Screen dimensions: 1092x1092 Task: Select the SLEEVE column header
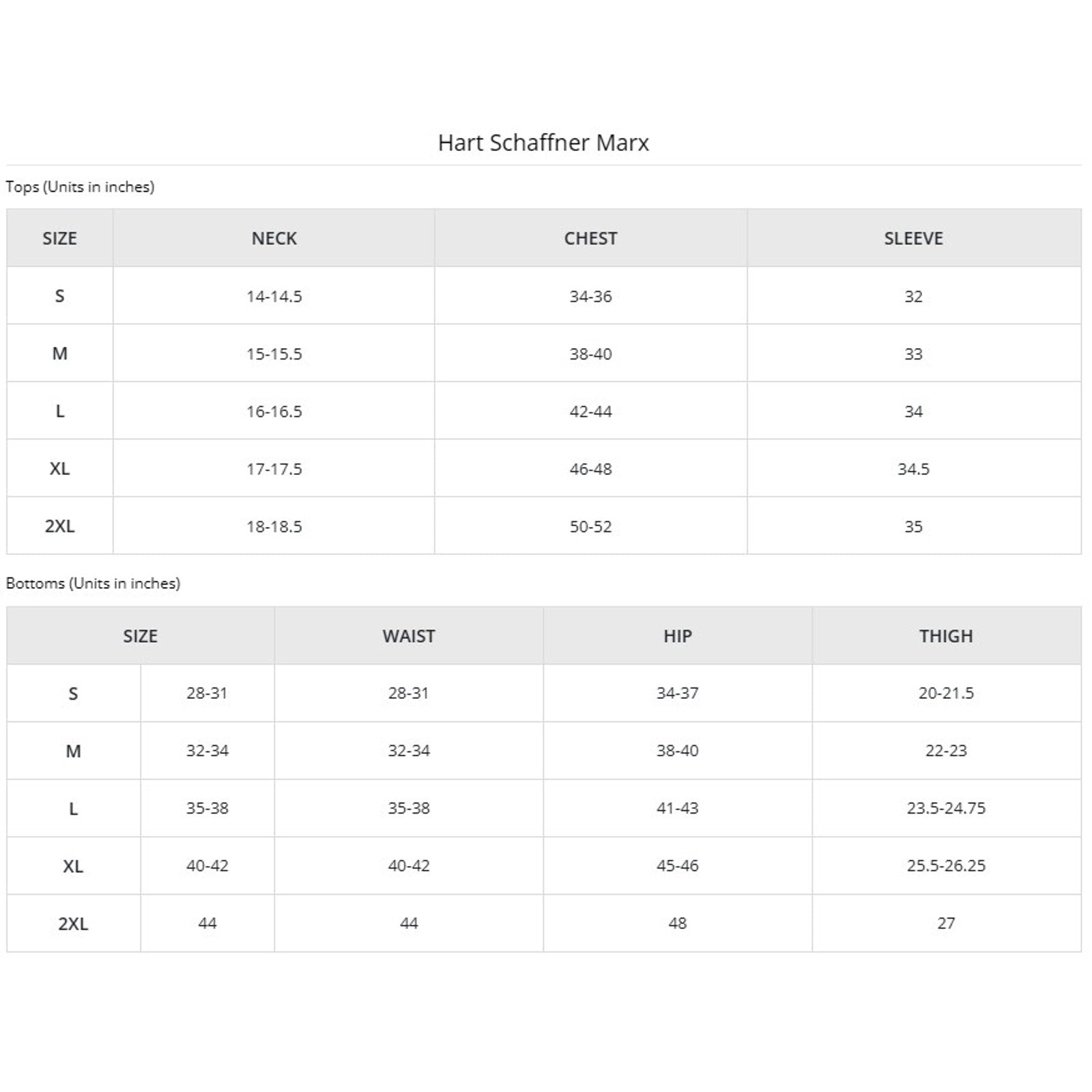coord(913,238)
